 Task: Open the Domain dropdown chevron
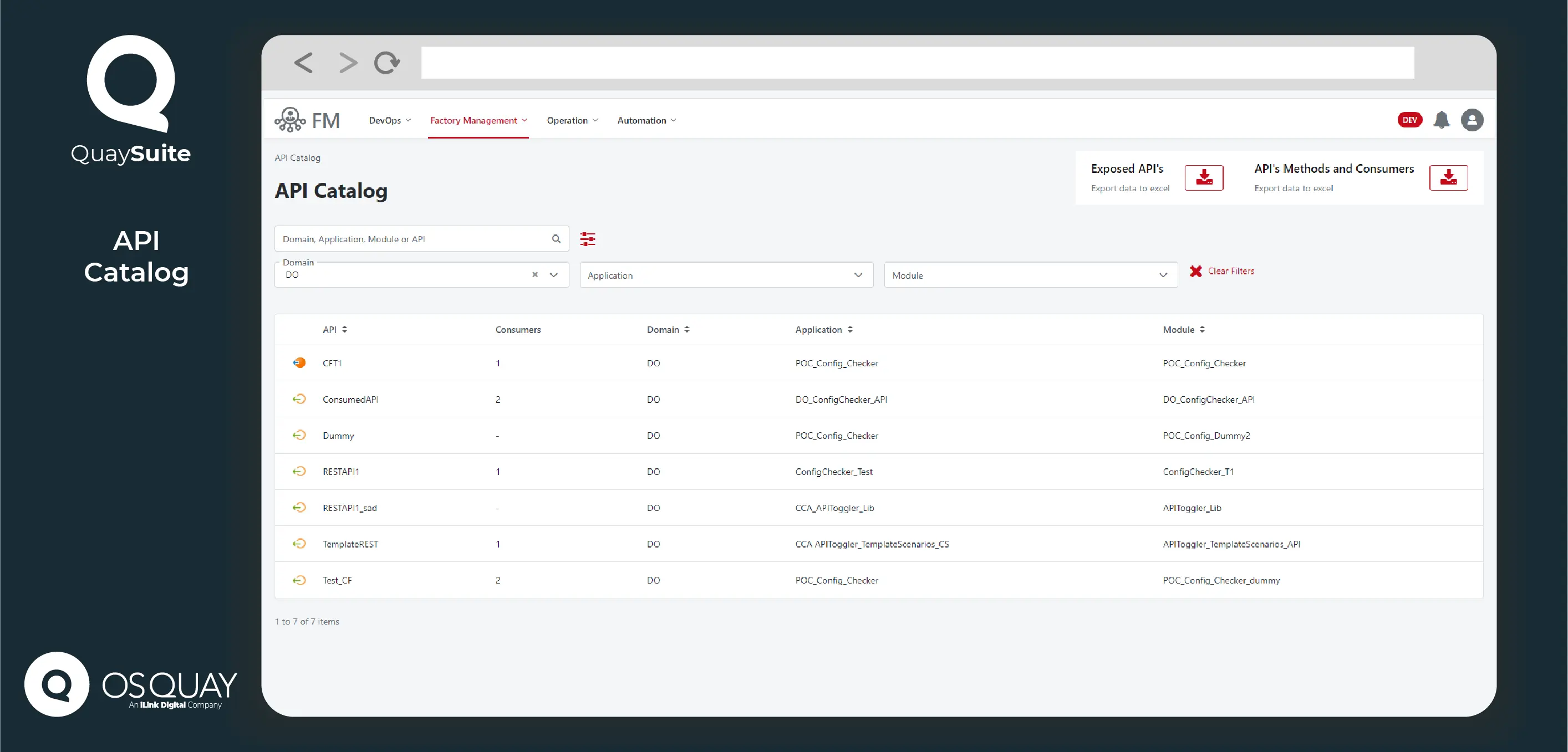point(553,275)
